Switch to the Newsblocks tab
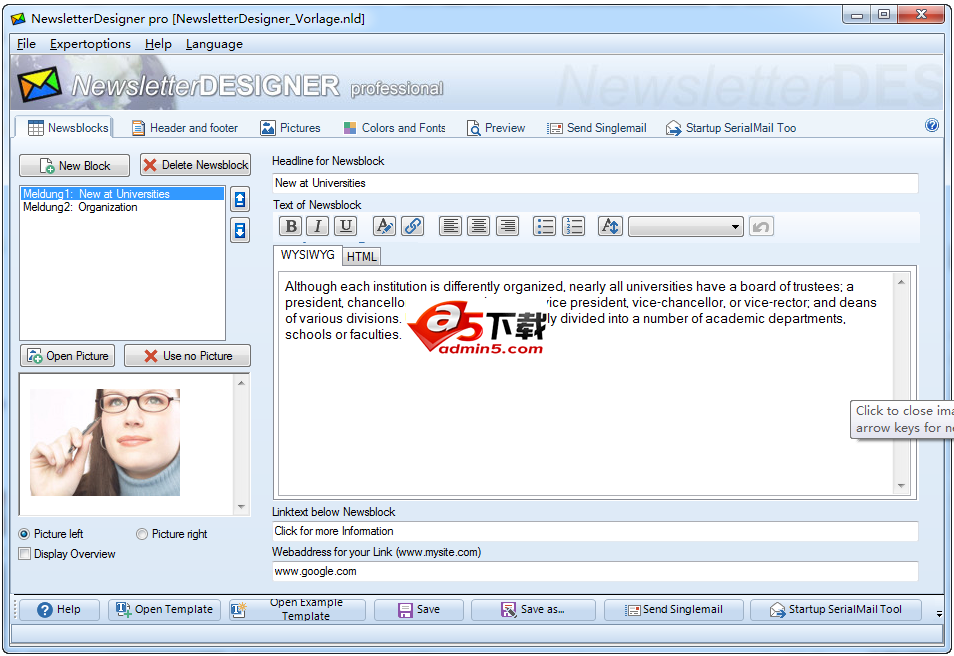This screenshot has width=954, height=656. click(64, 128)
